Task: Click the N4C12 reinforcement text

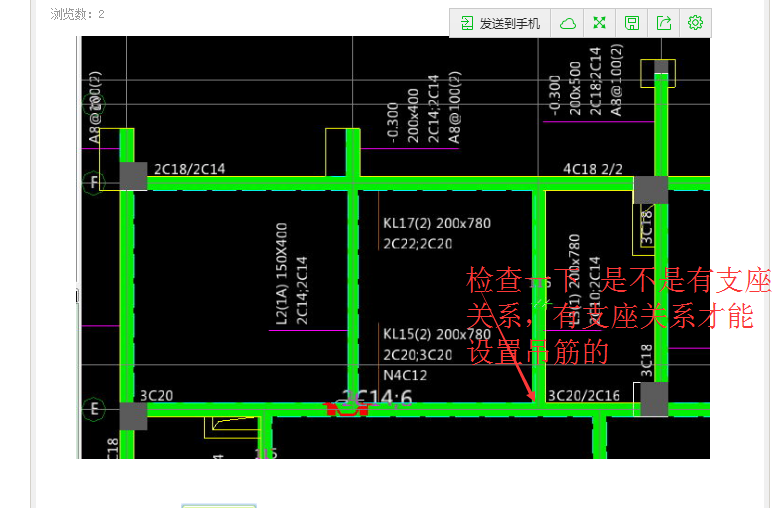Action: pos(405,375)
